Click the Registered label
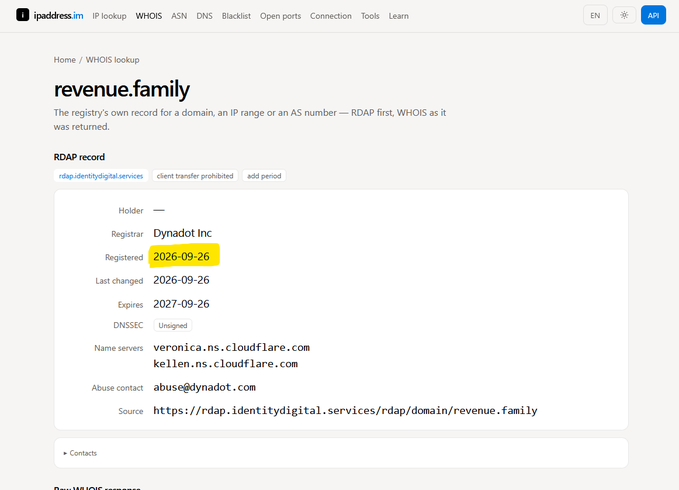This screenshot has height=490, width=679. click(124, 258)
